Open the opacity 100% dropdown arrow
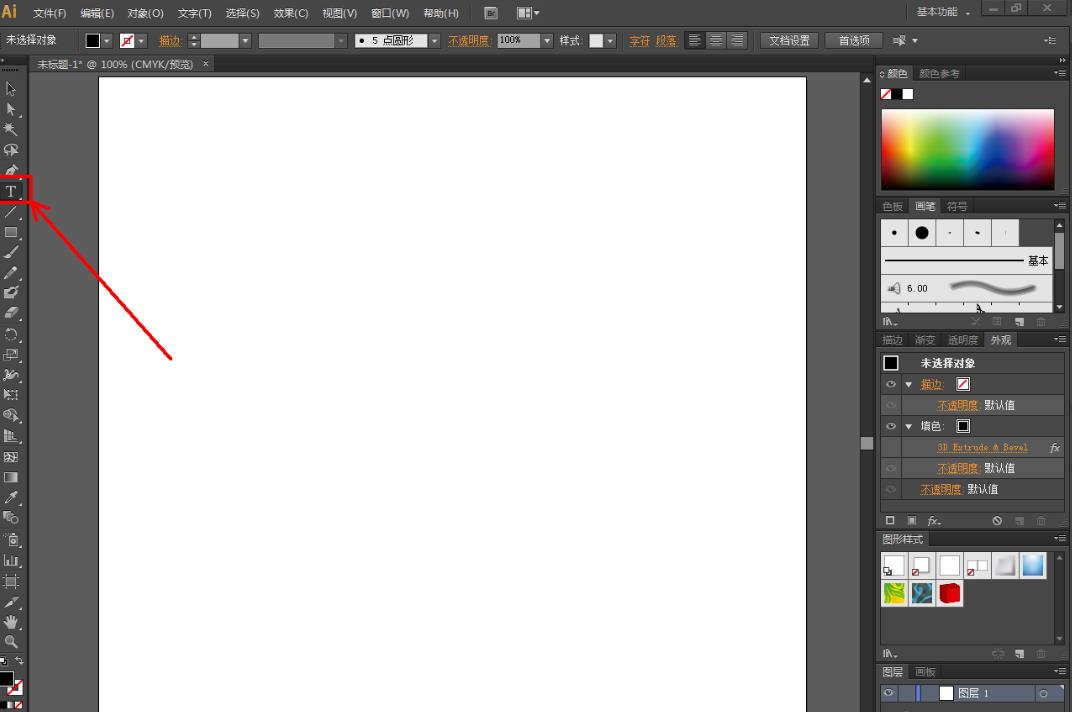The height and width of the screenshot is (712, 1072). (547, 41)
